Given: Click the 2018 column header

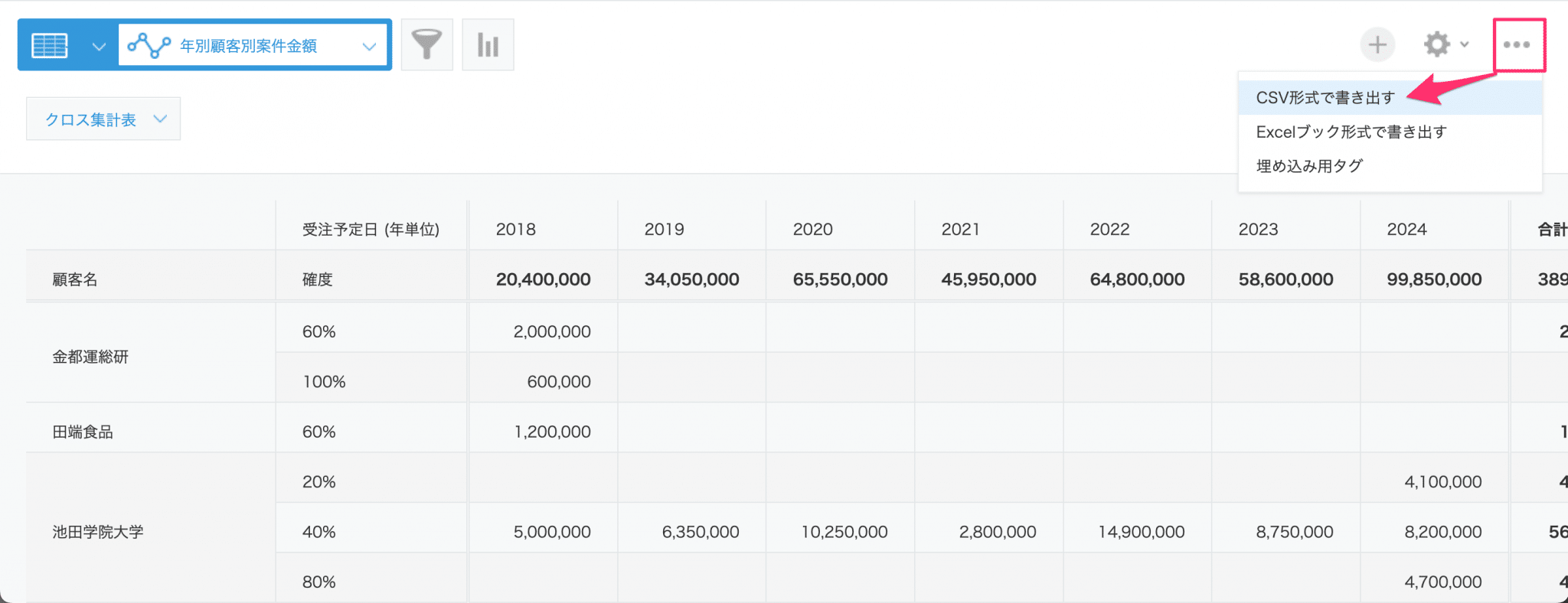Looking at the screenshot, I should 516,229.
